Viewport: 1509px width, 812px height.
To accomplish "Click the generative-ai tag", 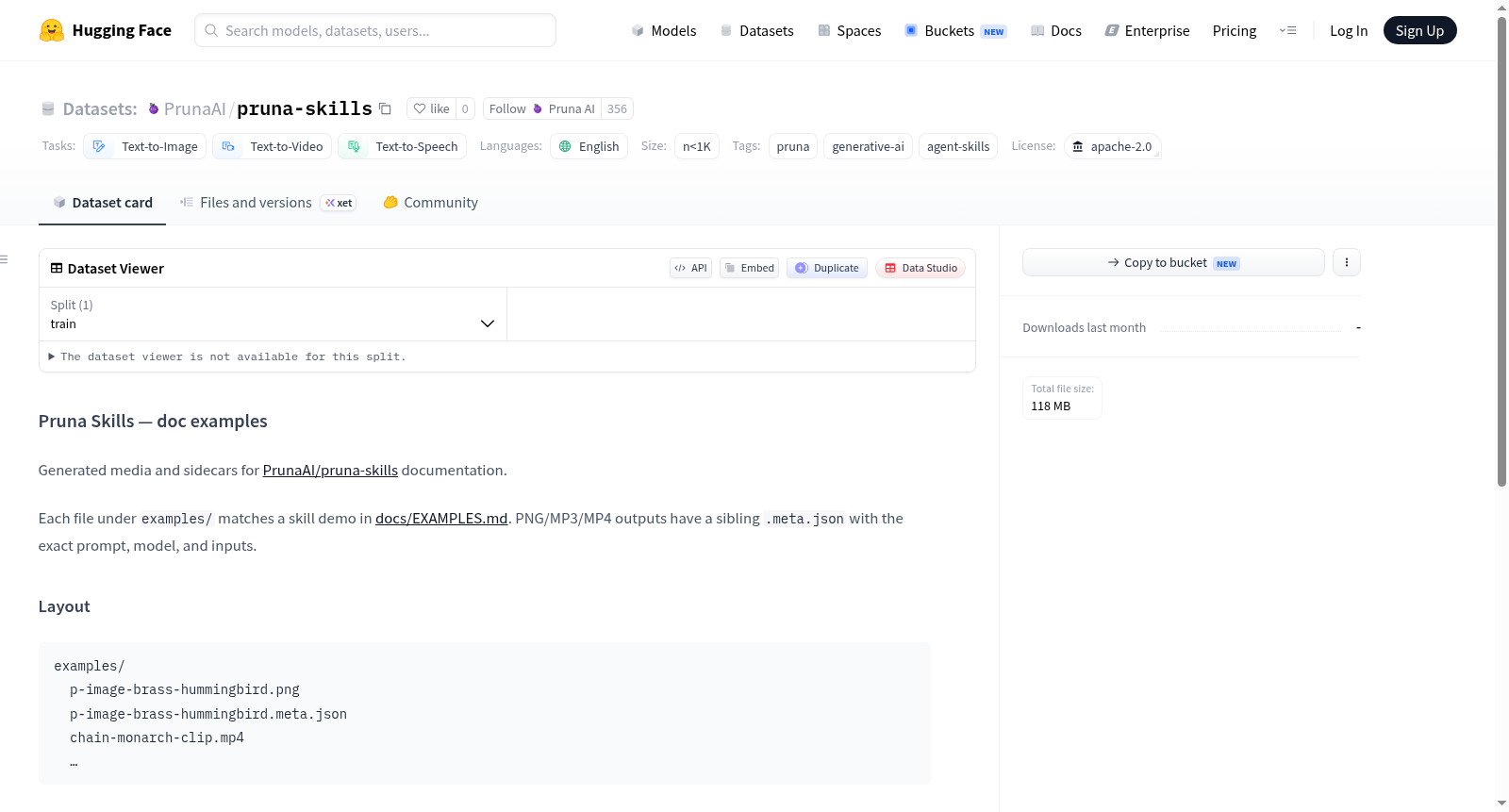I will (868, 146).
